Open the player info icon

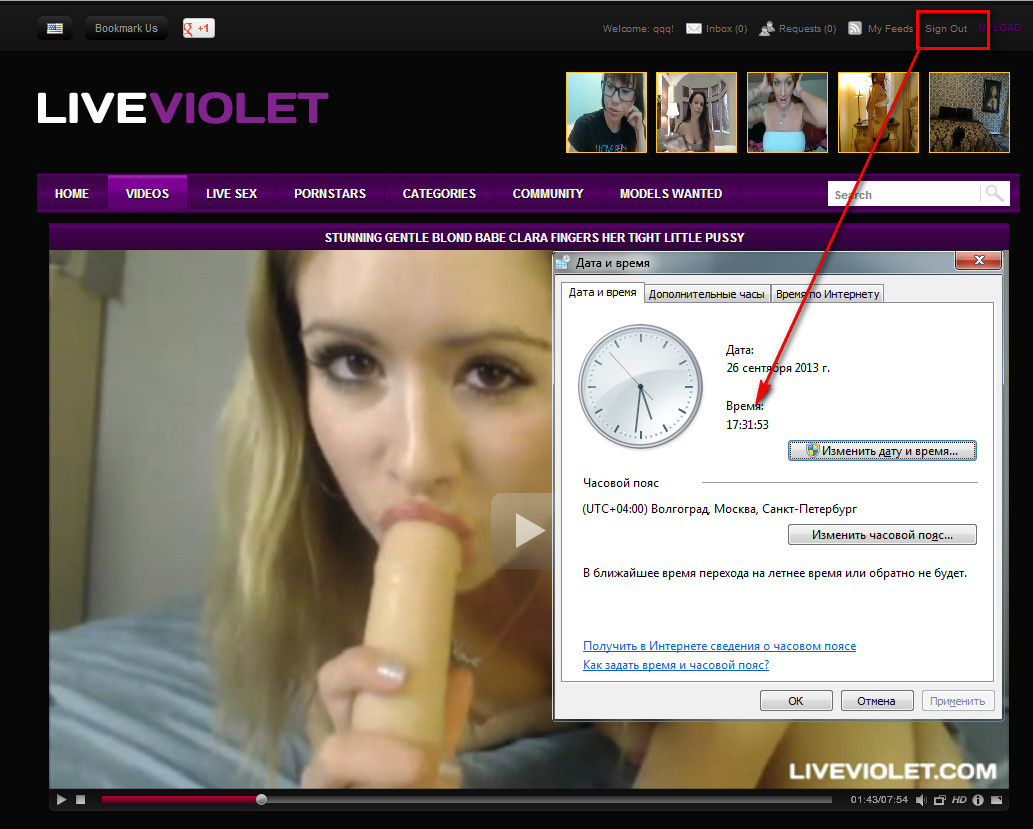click(x=978, y=800)
